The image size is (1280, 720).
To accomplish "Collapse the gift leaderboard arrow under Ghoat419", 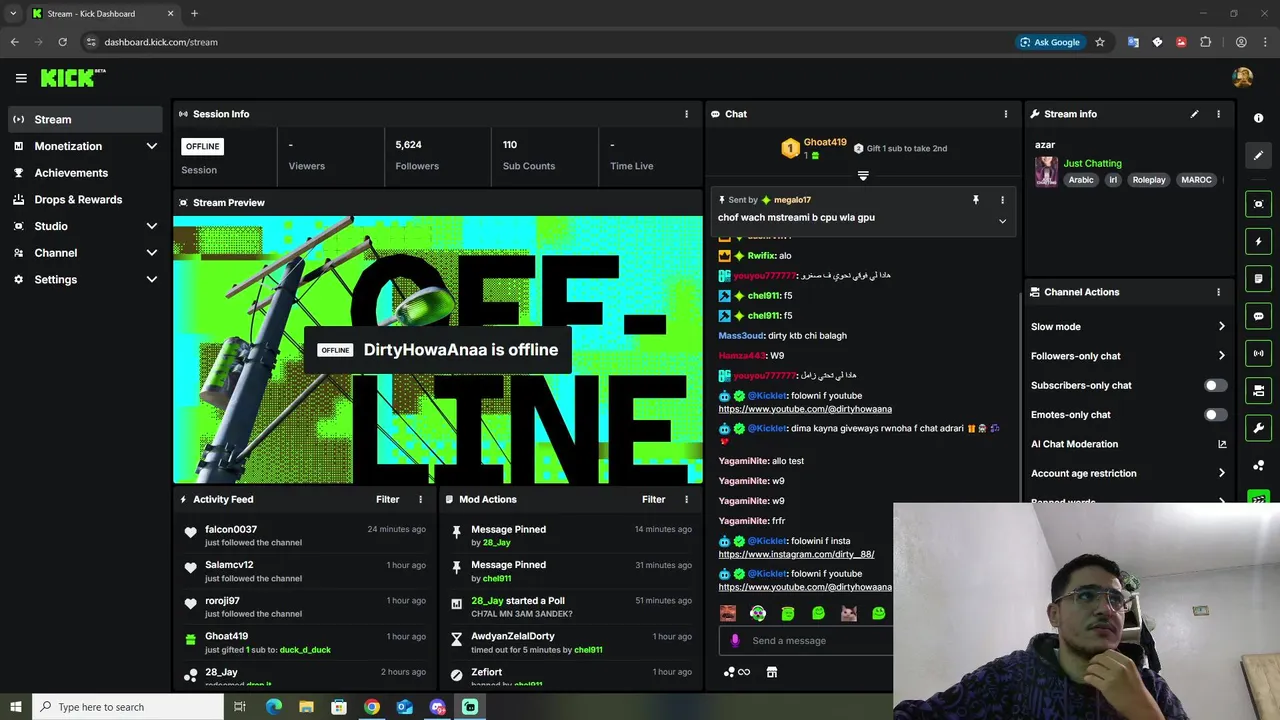I will (x=863, y=176).
